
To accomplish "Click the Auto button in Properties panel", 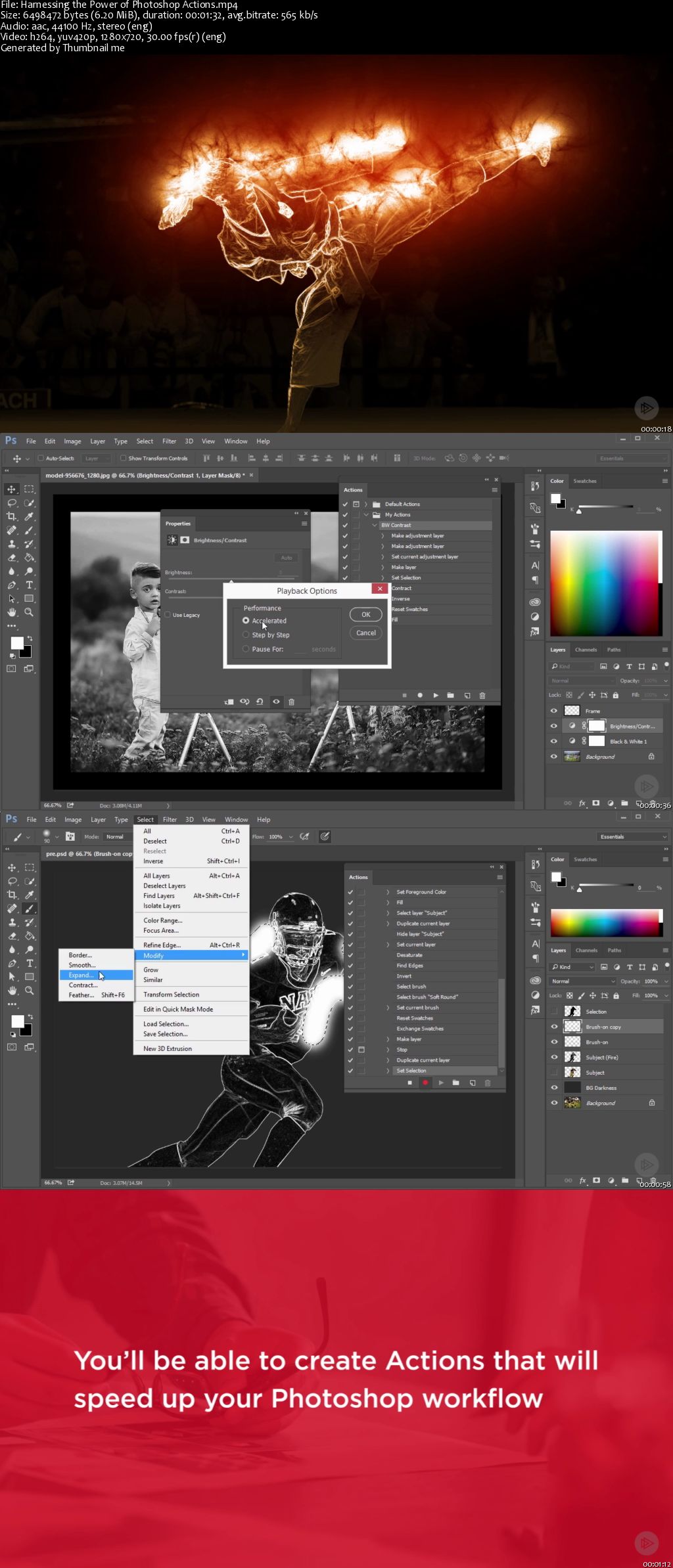I will coord(287,557).
